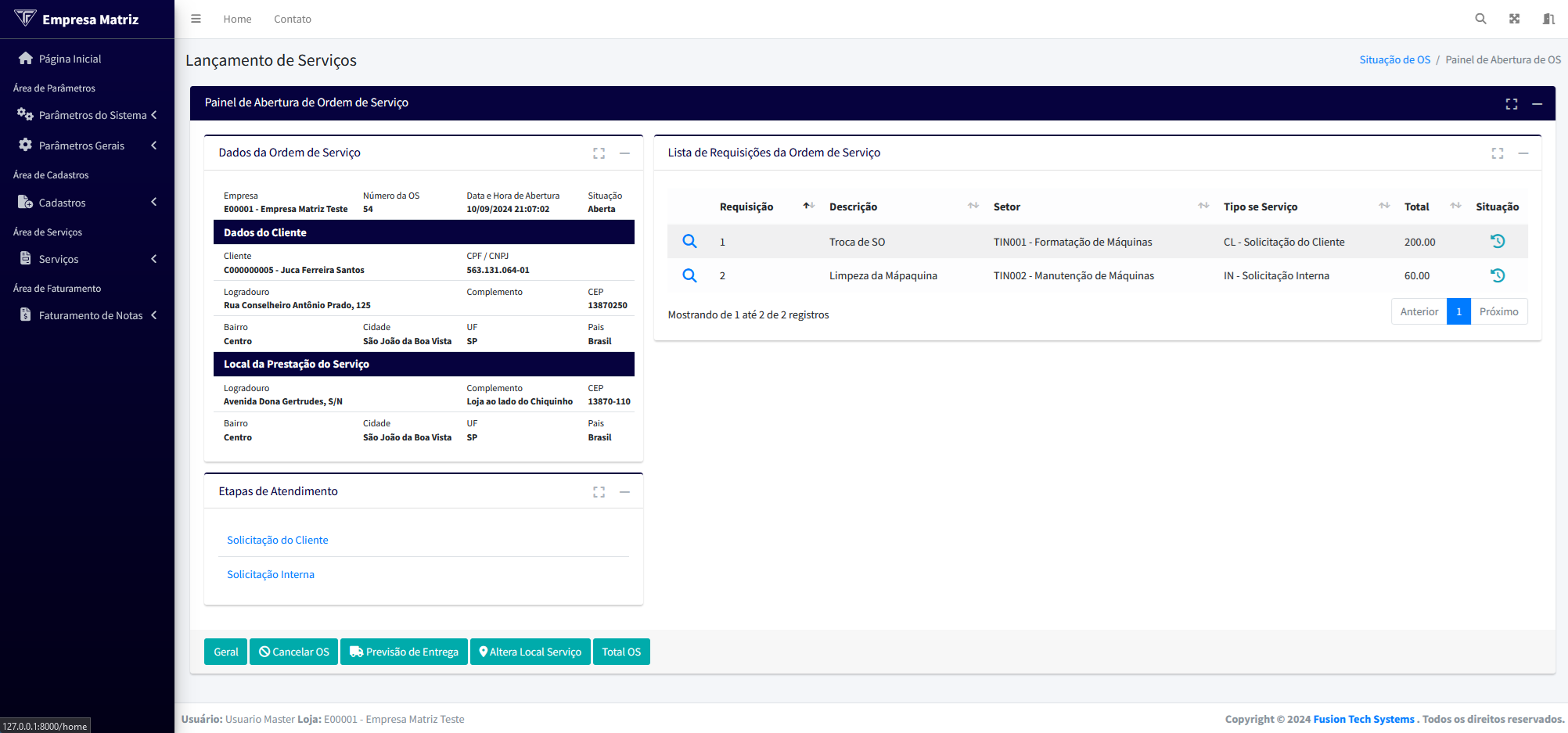This screenshot has width=1568, height=733.
Task: Expand Parâmetros do Sistema menu
Action: point(87,115)
